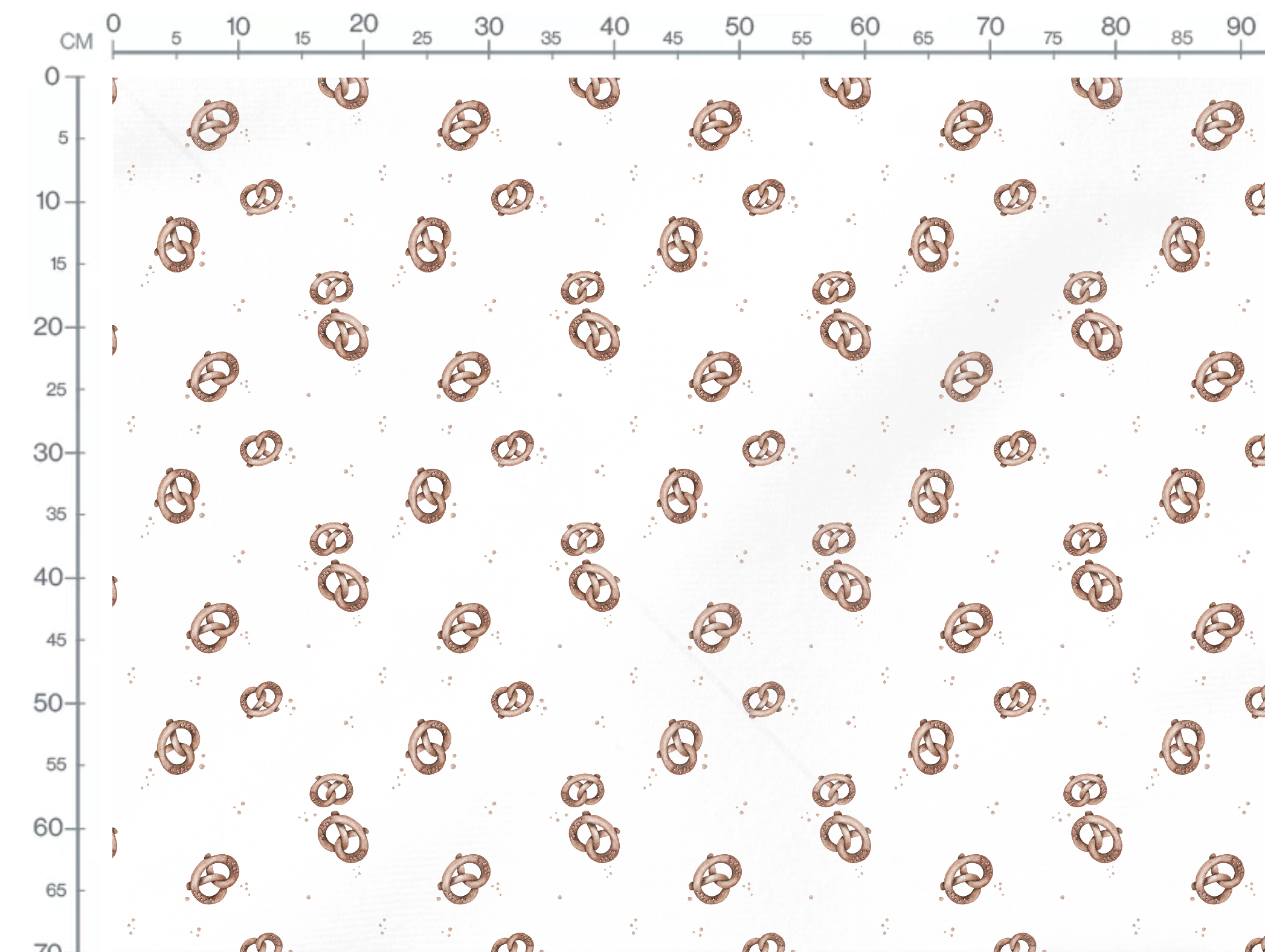Click the 0 mark on vertical ruler
1265x952 pixels.
52,76
